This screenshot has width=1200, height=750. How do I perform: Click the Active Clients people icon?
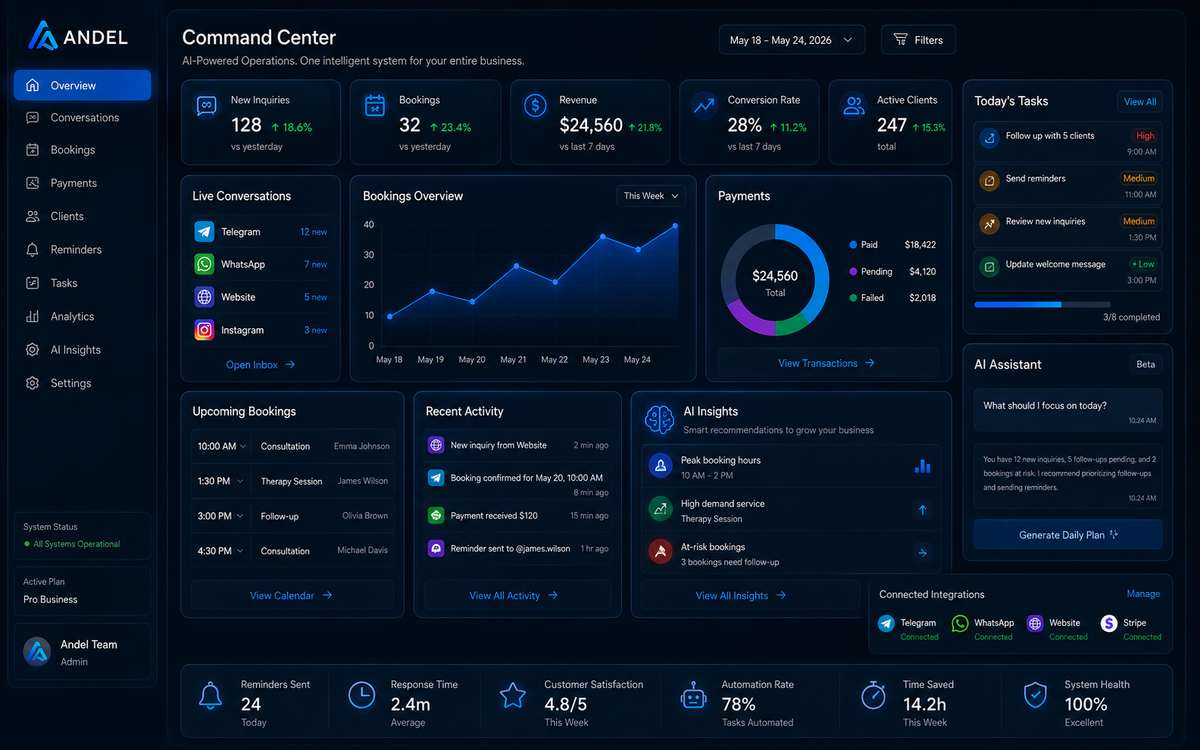pos(853,105)
